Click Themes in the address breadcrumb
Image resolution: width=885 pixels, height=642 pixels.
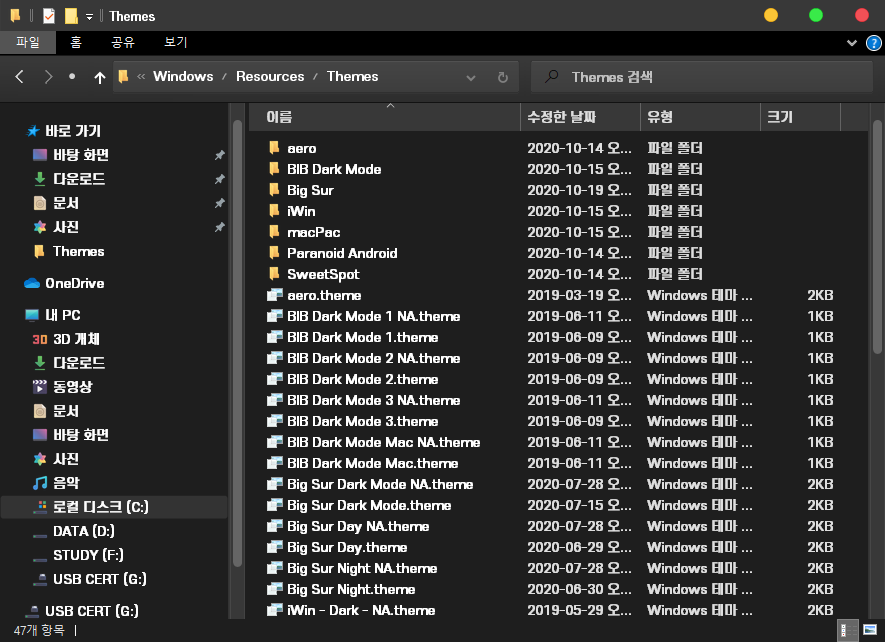click(x=352, y=76)
